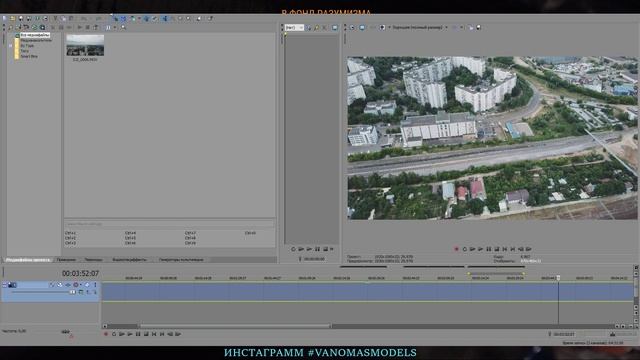Open preview quality dropdown
Screen dimensions: 640x360
420,27
